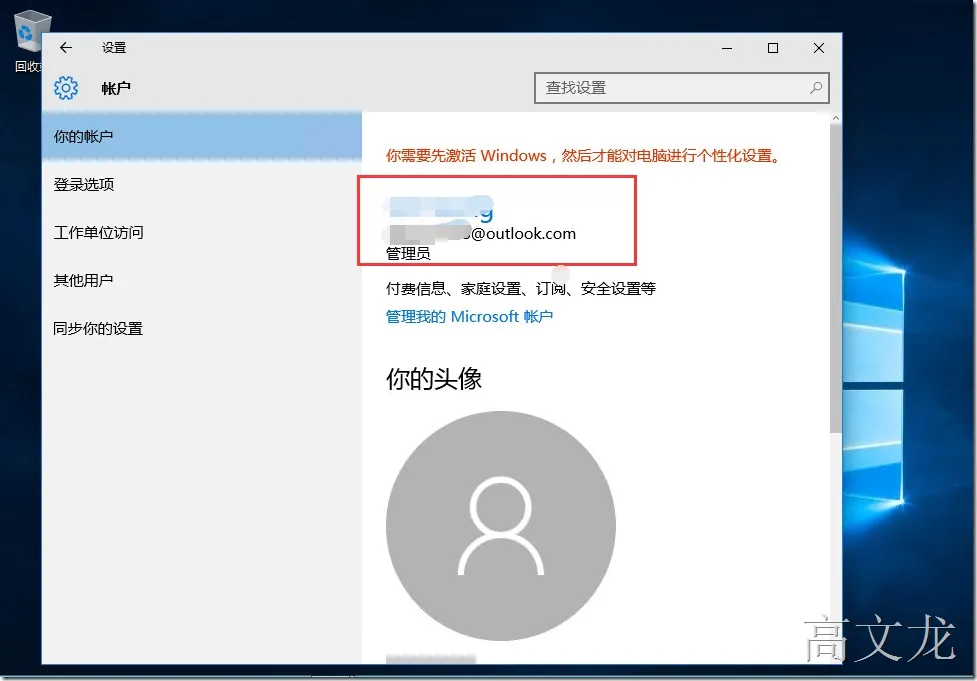Image resolution: width=977 pixels, height=681 pixels.
Task: Open 同步你的设置 in the sidebar
Action: coord(202,328)
